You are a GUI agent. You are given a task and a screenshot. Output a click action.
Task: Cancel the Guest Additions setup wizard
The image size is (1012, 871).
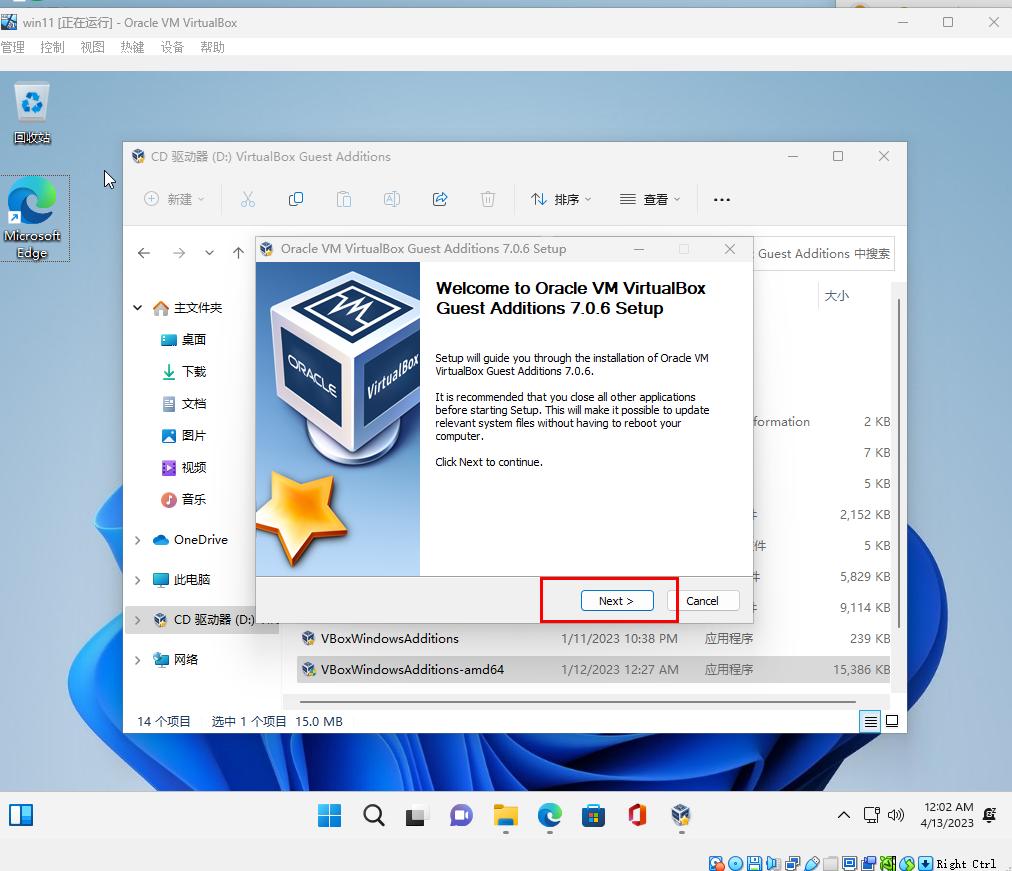coord(702,600)
